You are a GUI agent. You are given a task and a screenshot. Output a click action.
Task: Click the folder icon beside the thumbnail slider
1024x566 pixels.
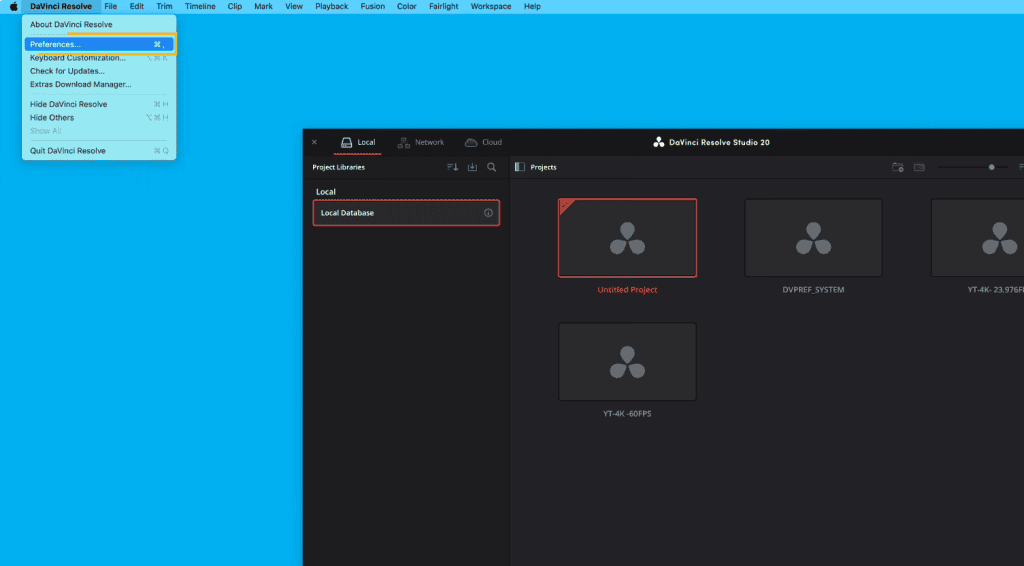[x=919, y=168]
